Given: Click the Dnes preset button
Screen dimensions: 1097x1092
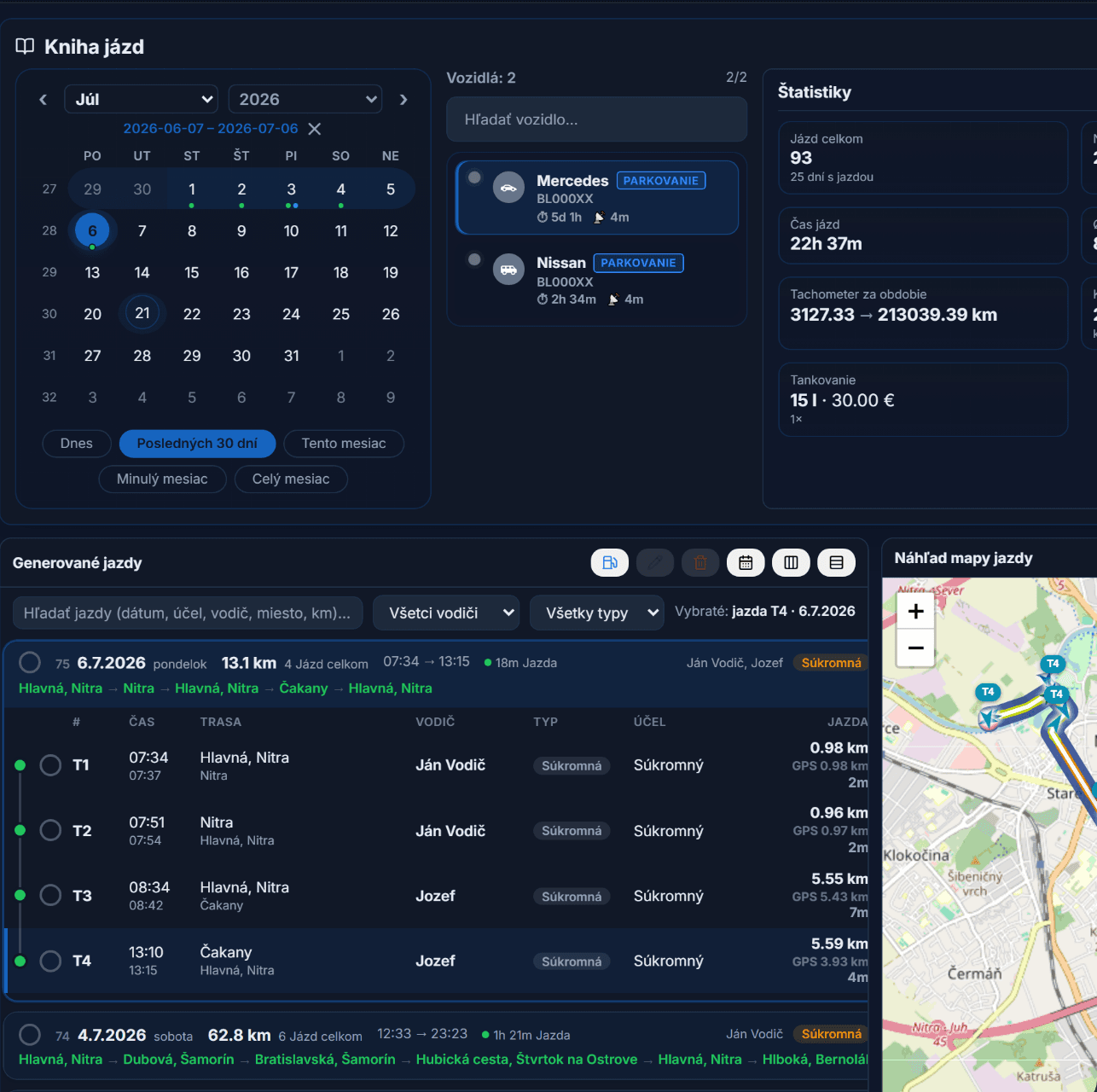Looking at the screenshot, I should pos(77,444).
